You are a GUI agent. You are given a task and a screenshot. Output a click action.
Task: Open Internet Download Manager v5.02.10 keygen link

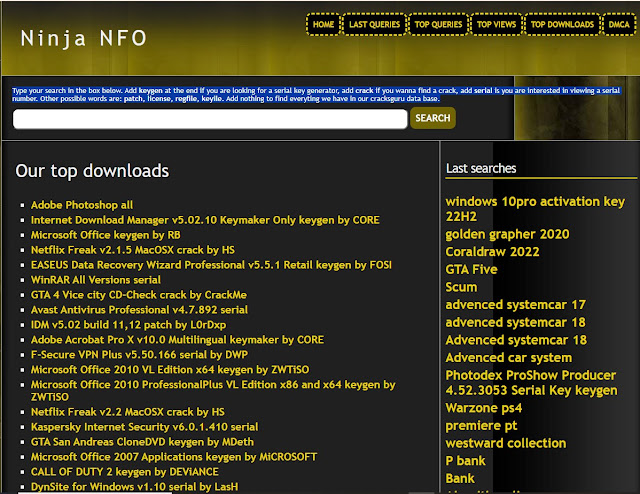(x=205, y=220)
